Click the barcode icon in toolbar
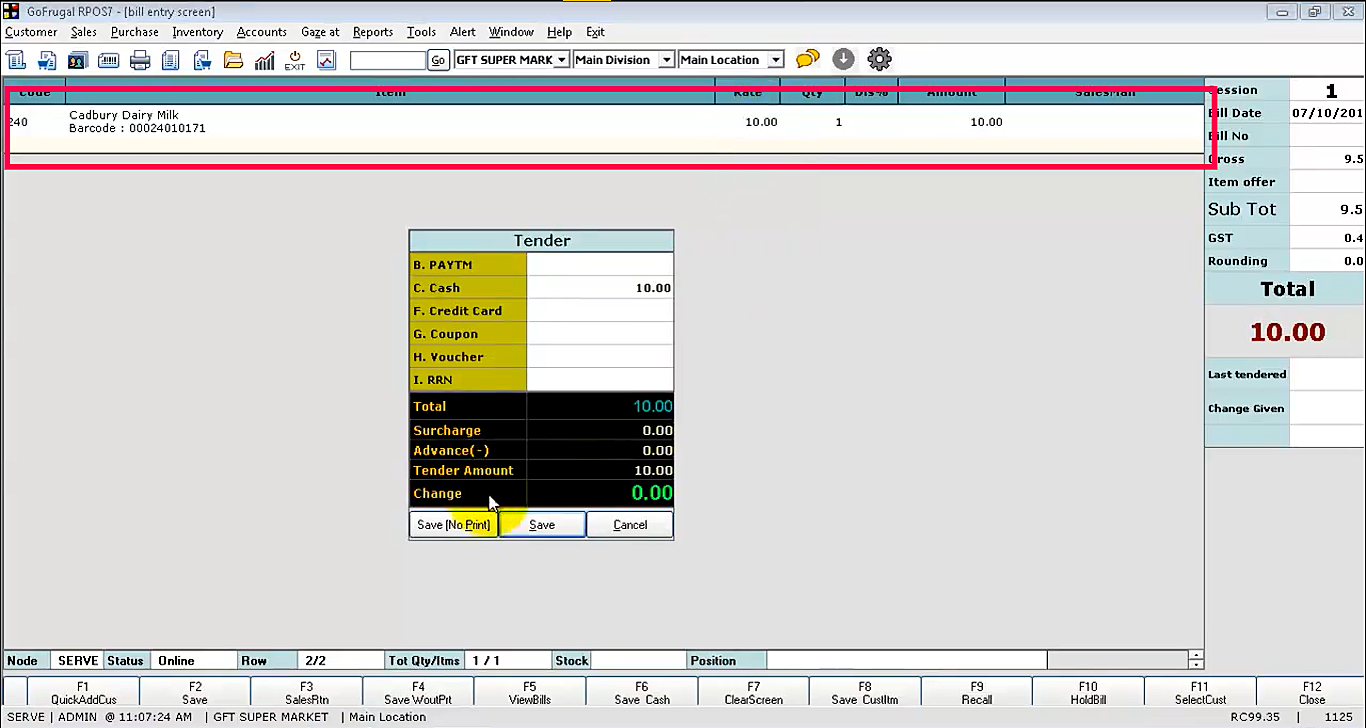The image size is (1366, 728). tap(108, 60)
